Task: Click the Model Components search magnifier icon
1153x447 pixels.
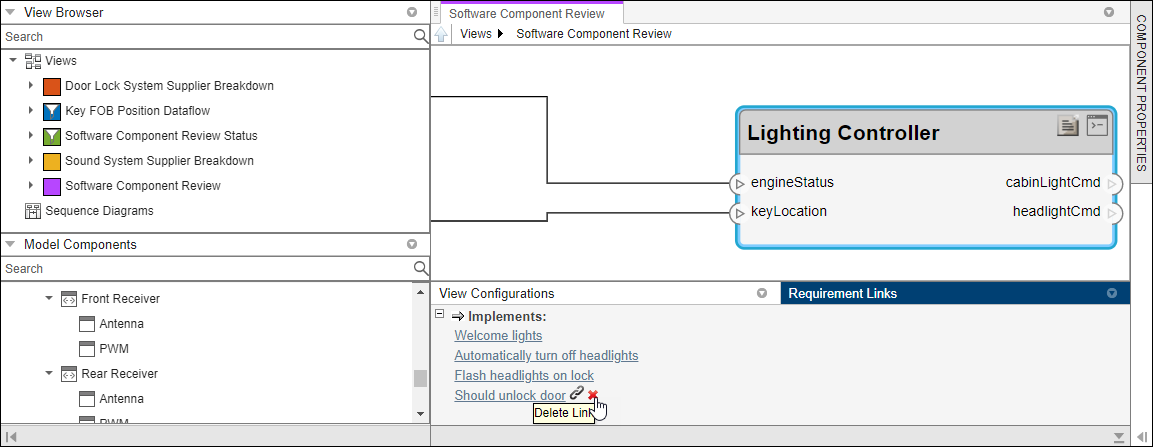Action: tap(421, 268)
